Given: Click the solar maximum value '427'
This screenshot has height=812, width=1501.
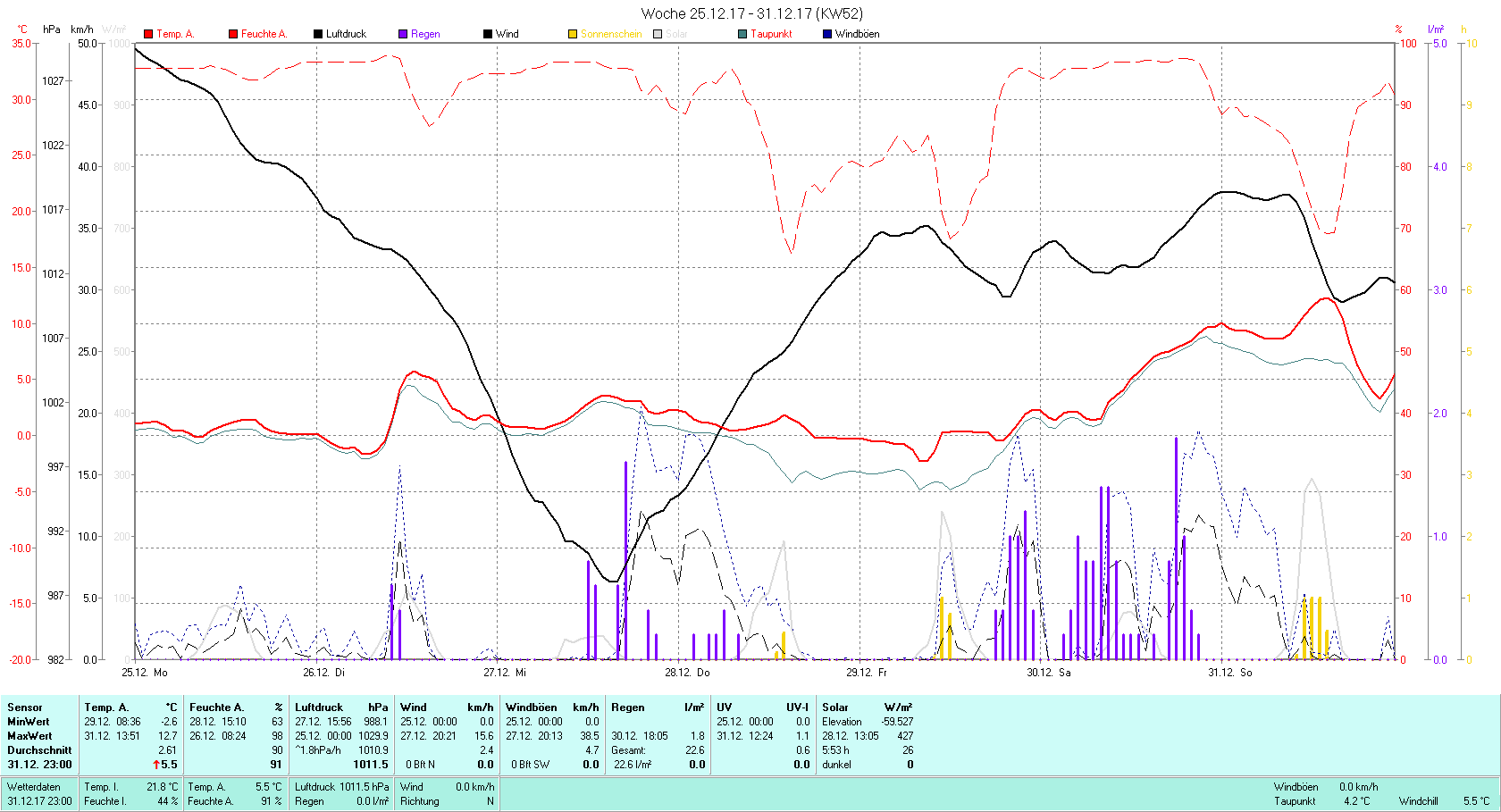Looking at the screenshot, I should [x=905, y=736].
